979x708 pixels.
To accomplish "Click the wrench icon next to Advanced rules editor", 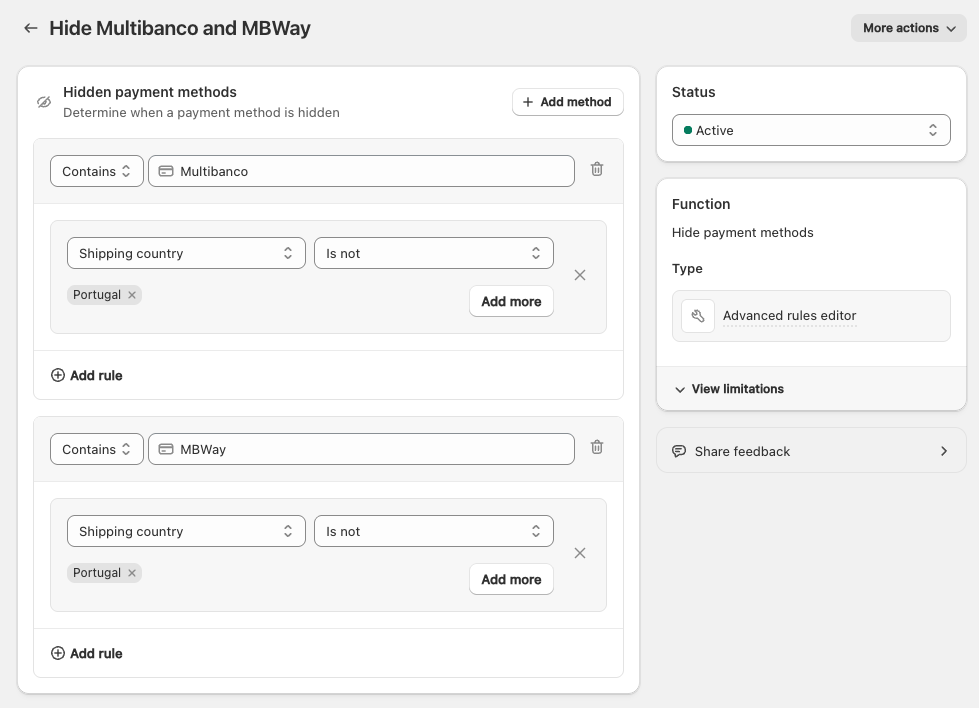I will click(697, 315).
